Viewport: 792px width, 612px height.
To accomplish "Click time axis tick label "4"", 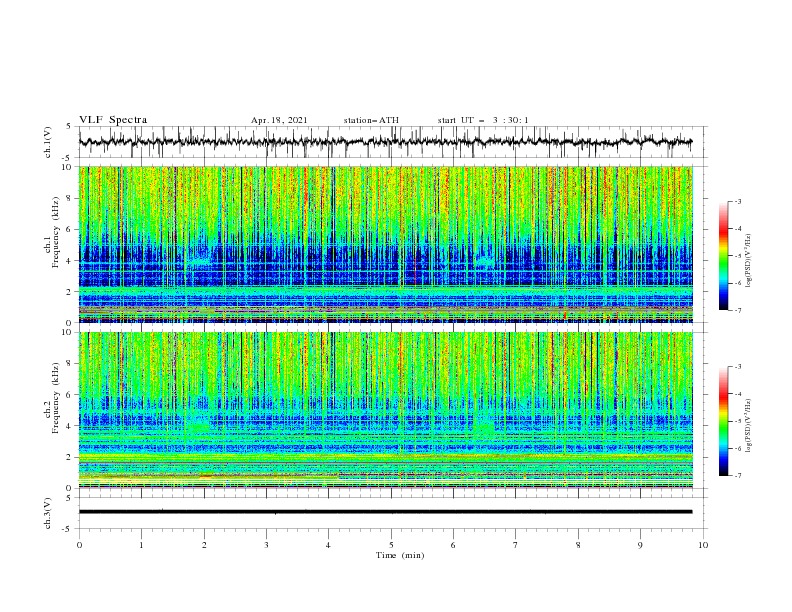I will pyautogui.click(x=328, y=545).
